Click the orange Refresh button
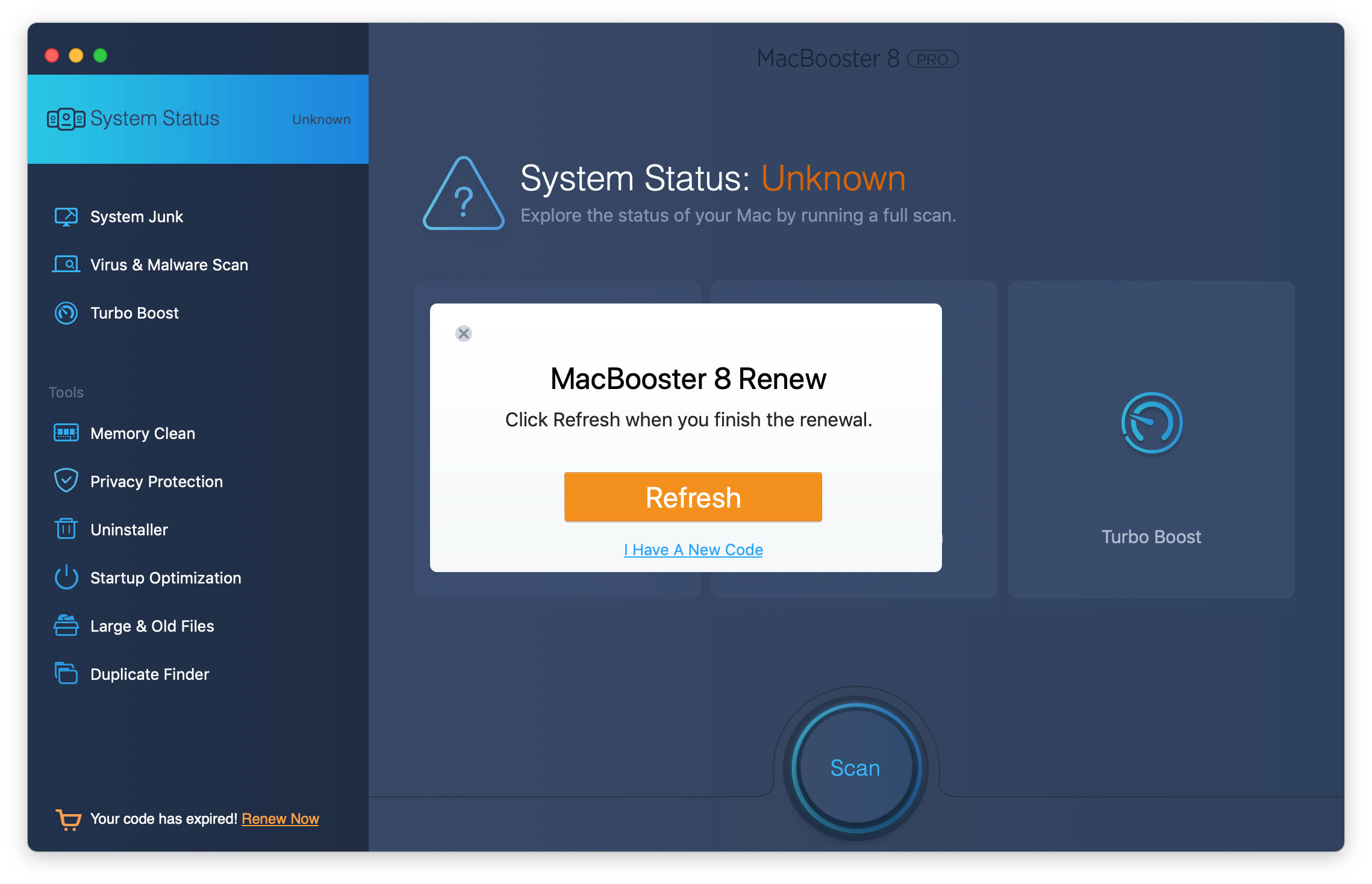This screenshot has height=884, width=1372. pos(693,497)
